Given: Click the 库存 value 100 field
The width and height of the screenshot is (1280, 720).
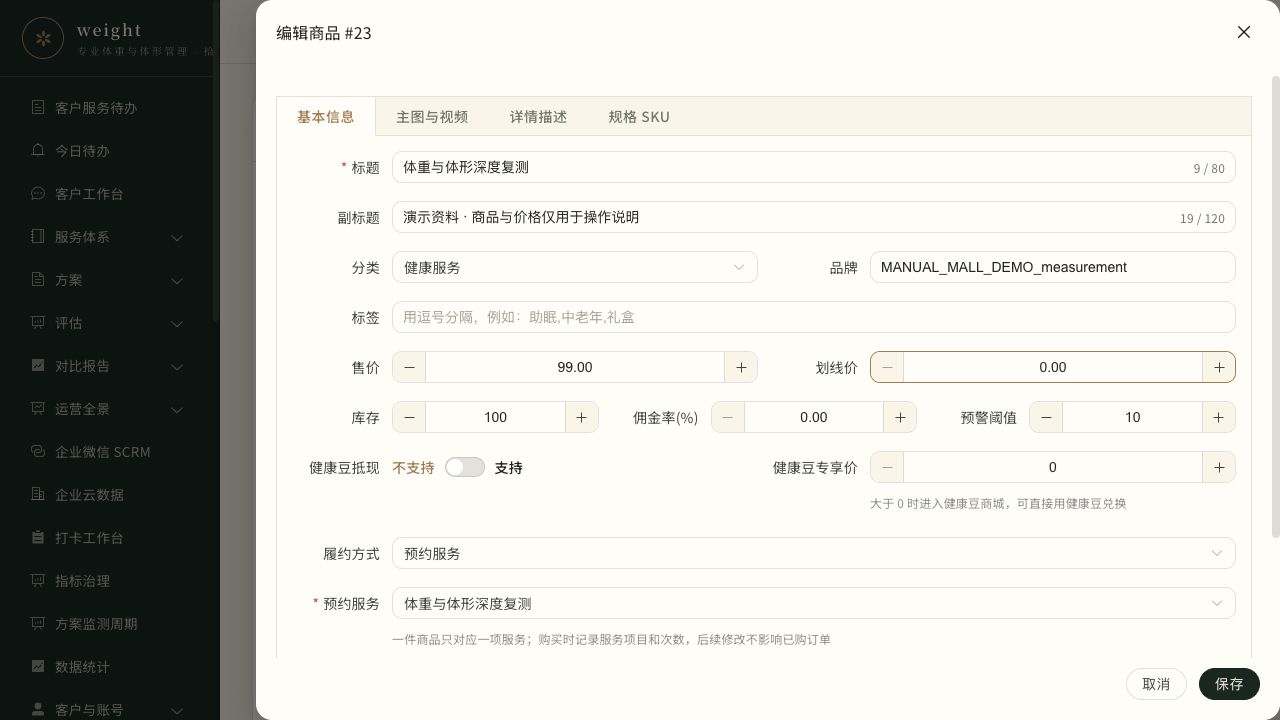Looking at the screenshot, I should [496, 417].
